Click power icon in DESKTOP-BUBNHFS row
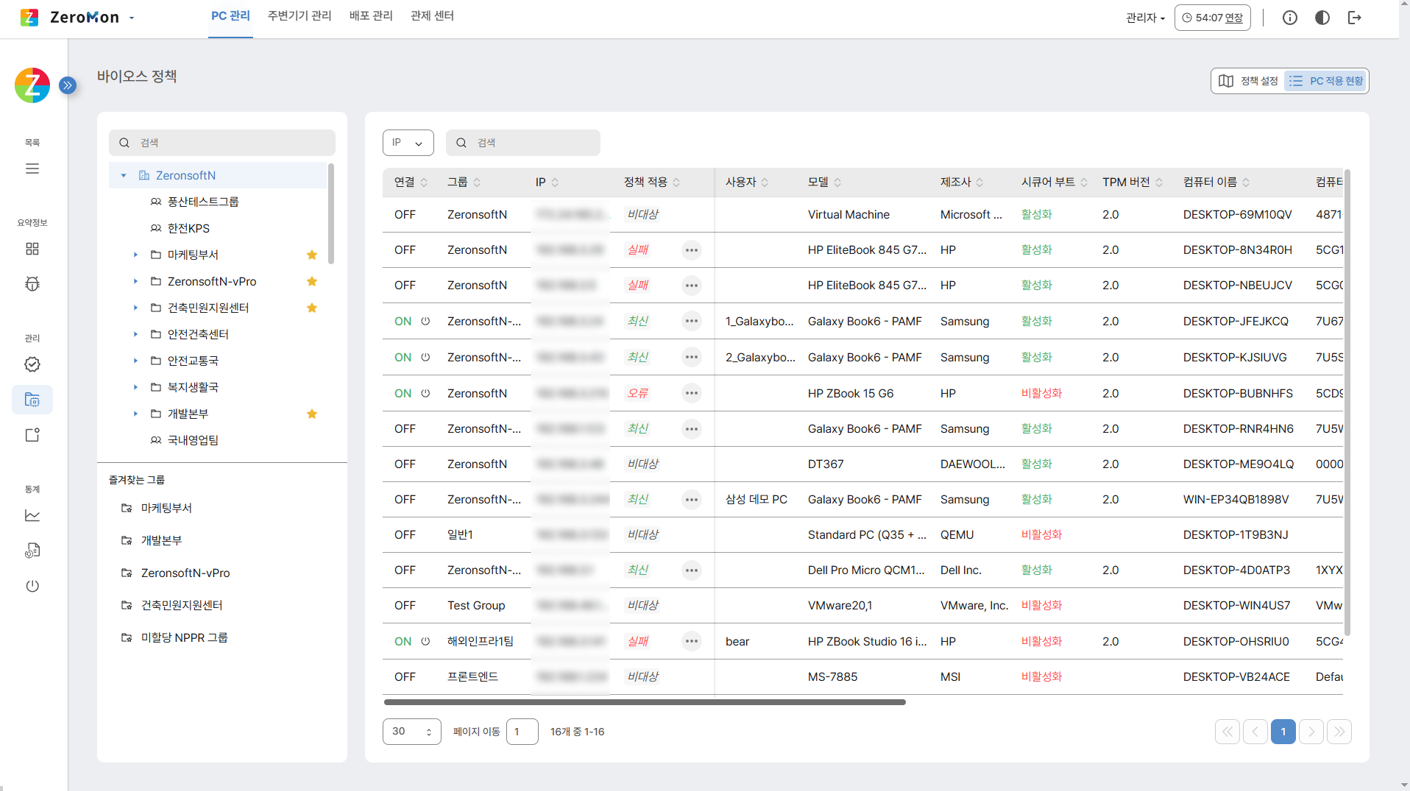This screenshot has width=1410, height=791. [425, 394]
